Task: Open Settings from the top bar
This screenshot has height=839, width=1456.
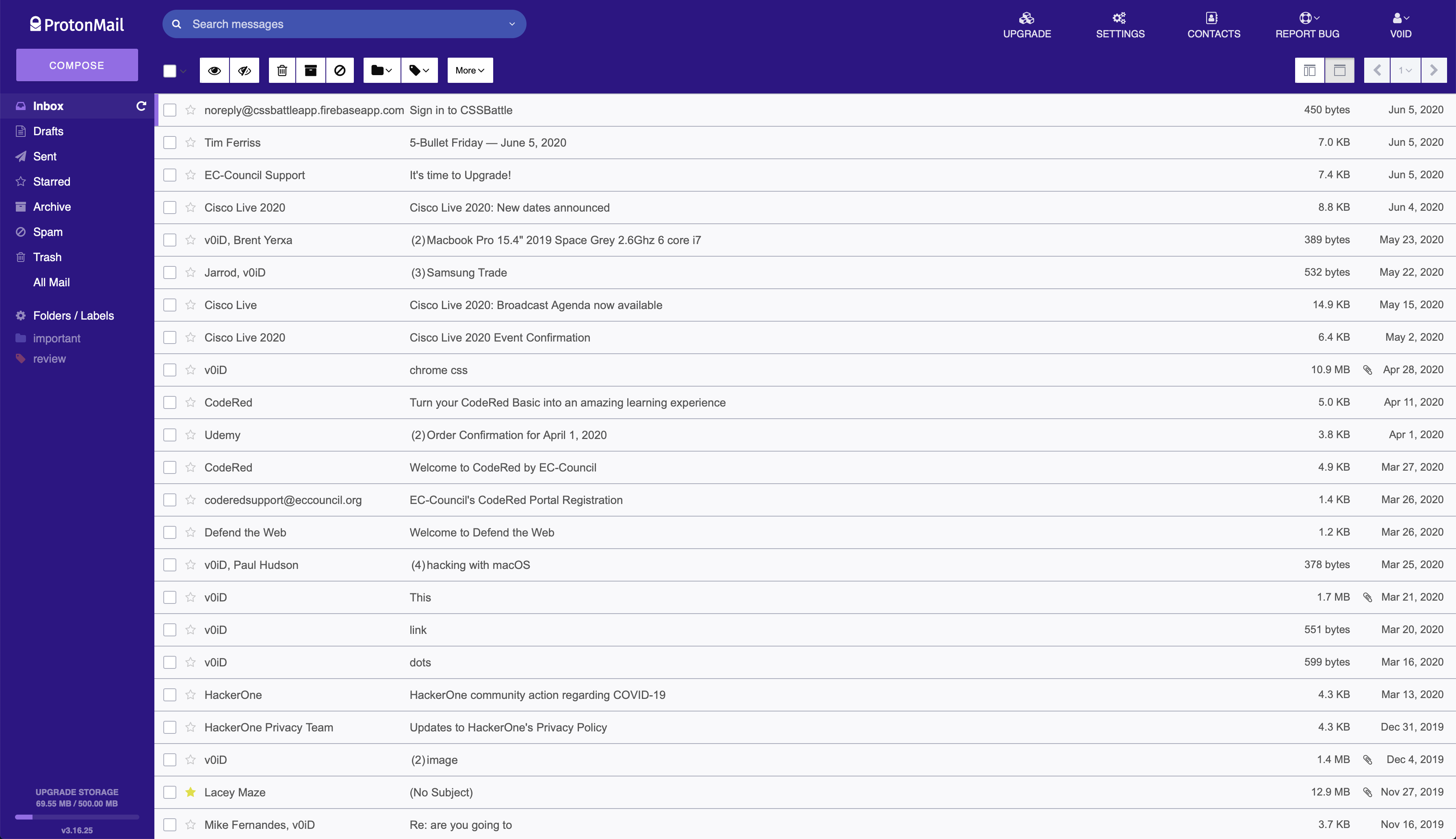Action: point(1120,25)
